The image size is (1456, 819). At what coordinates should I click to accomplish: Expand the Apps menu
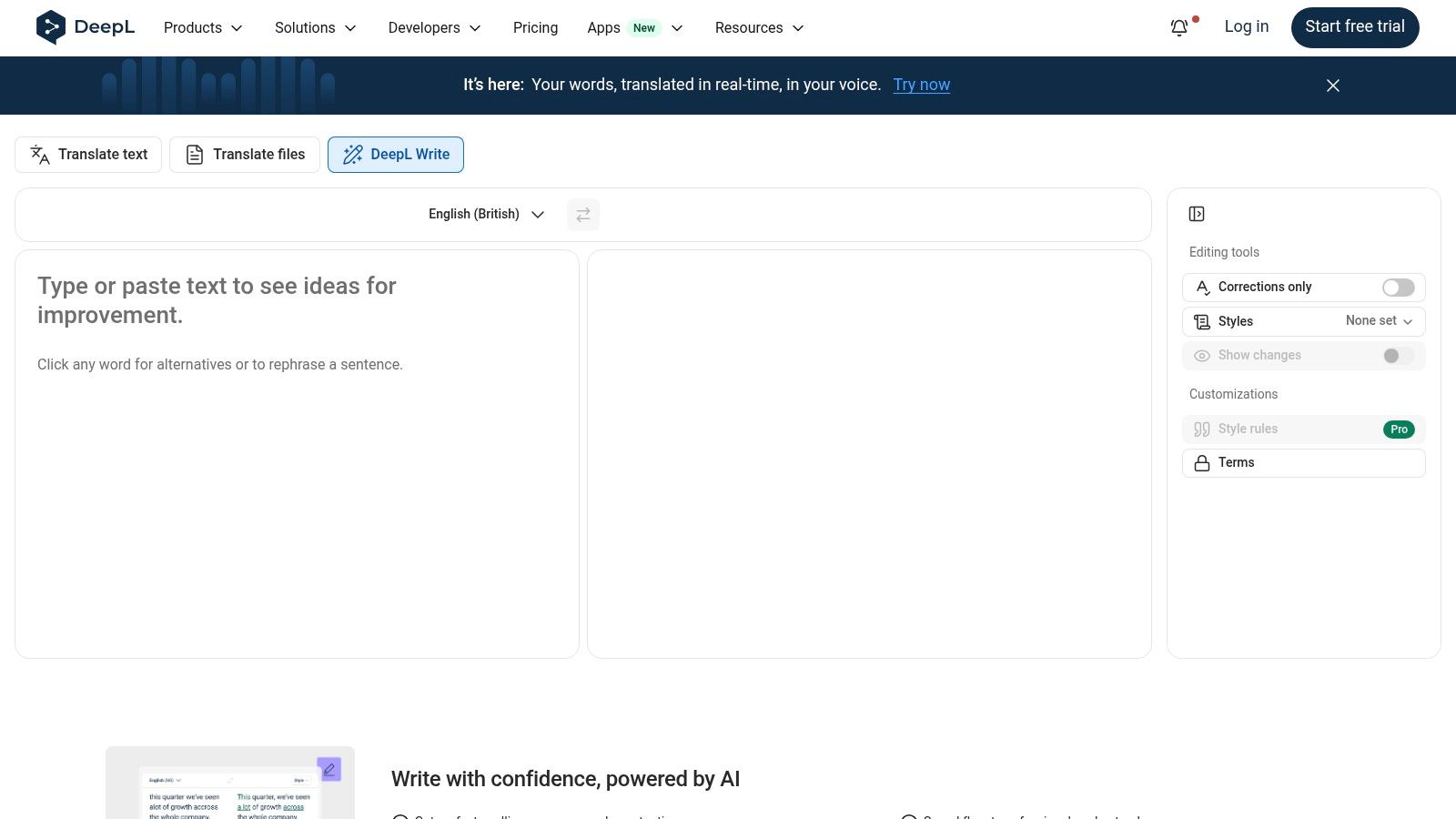634,28
